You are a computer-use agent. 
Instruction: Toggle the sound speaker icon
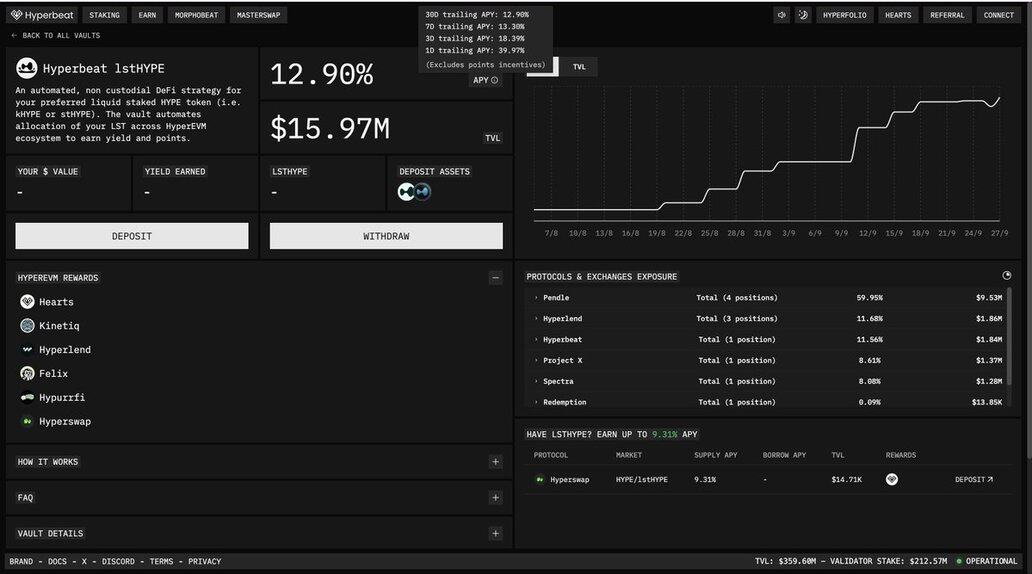tap(781, 15)
